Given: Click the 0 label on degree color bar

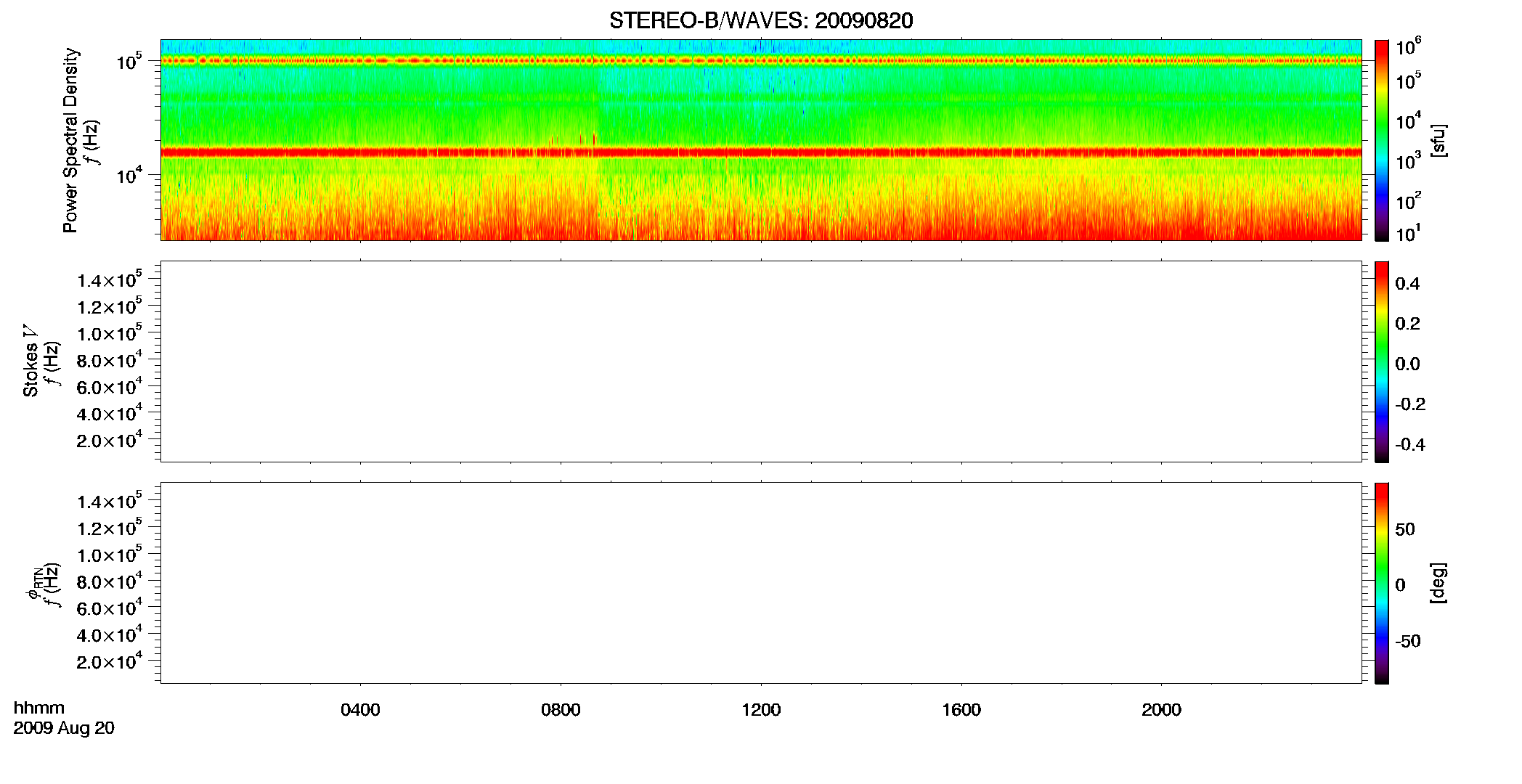Looking at the screenshot, I should [1401, 585].
